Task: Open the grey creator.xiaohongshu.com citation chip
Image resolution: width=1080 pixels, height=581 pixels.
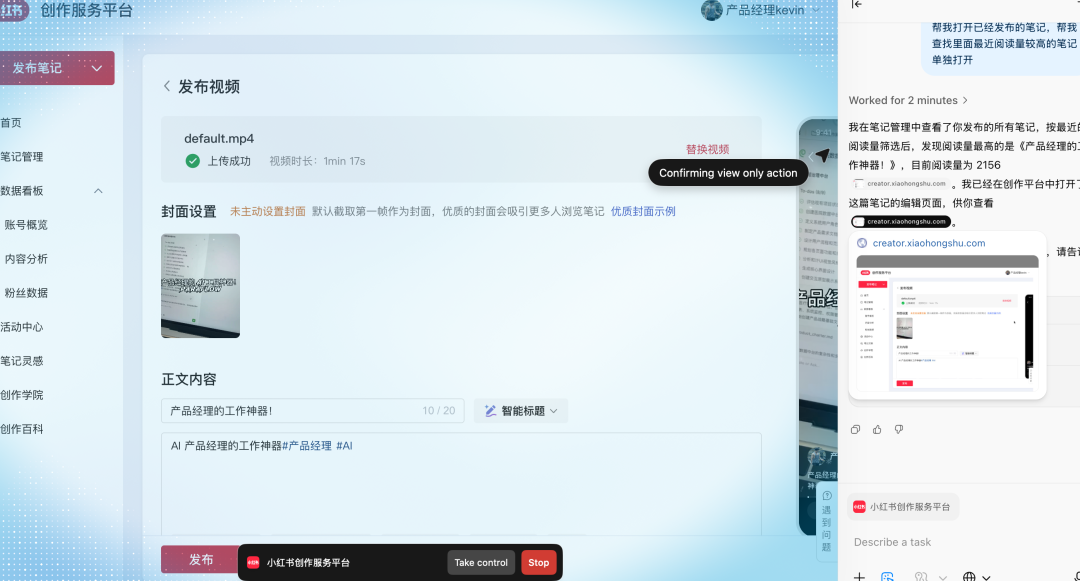Action: point(901,184)
